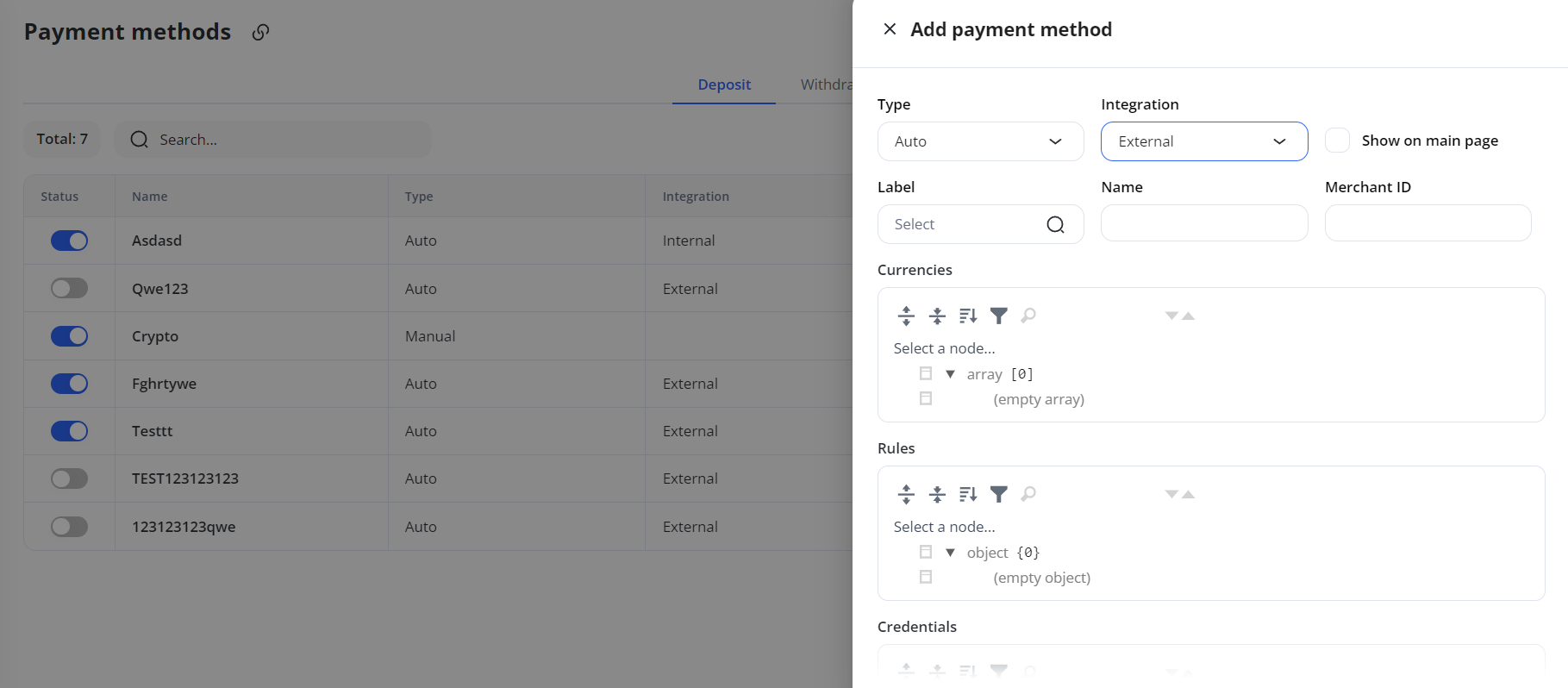The width and height of the screenshot is (1568, 688).
Task: Previous result arrow in Currencies editor
Action: [x=1188, y=316]
